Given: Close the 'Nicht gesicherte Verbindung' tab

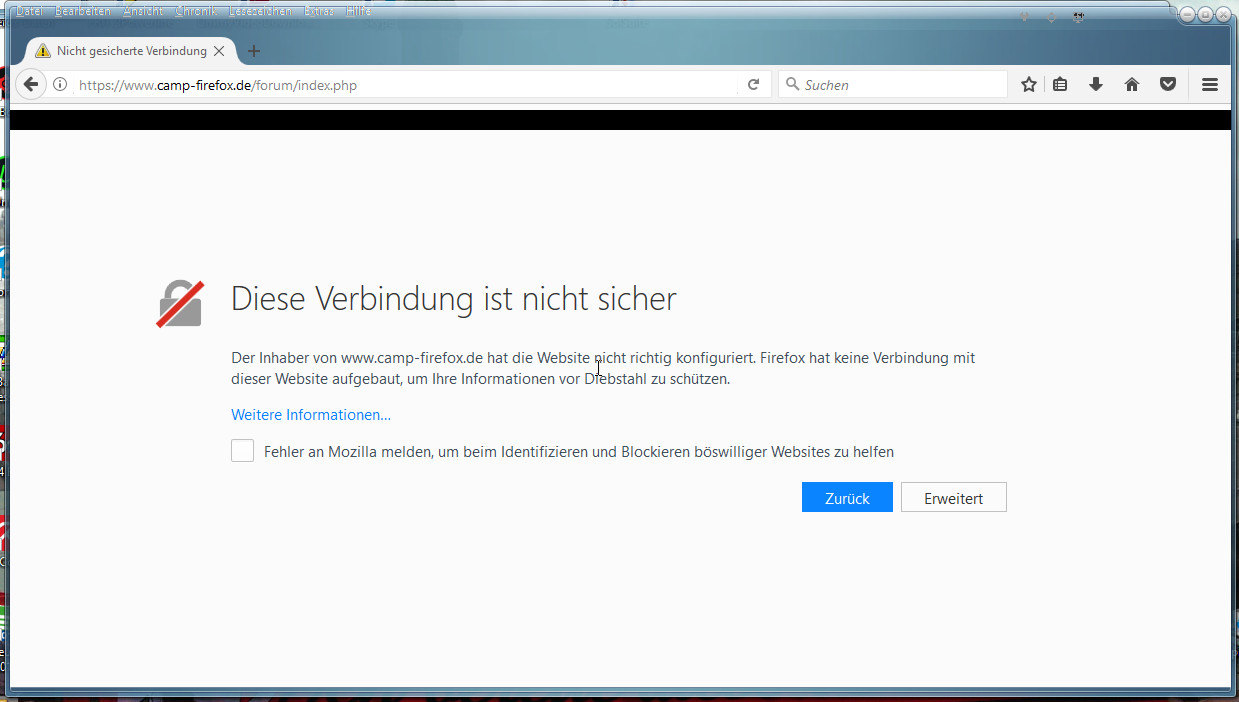Looking at the screenshot, I should pos(219,51).
